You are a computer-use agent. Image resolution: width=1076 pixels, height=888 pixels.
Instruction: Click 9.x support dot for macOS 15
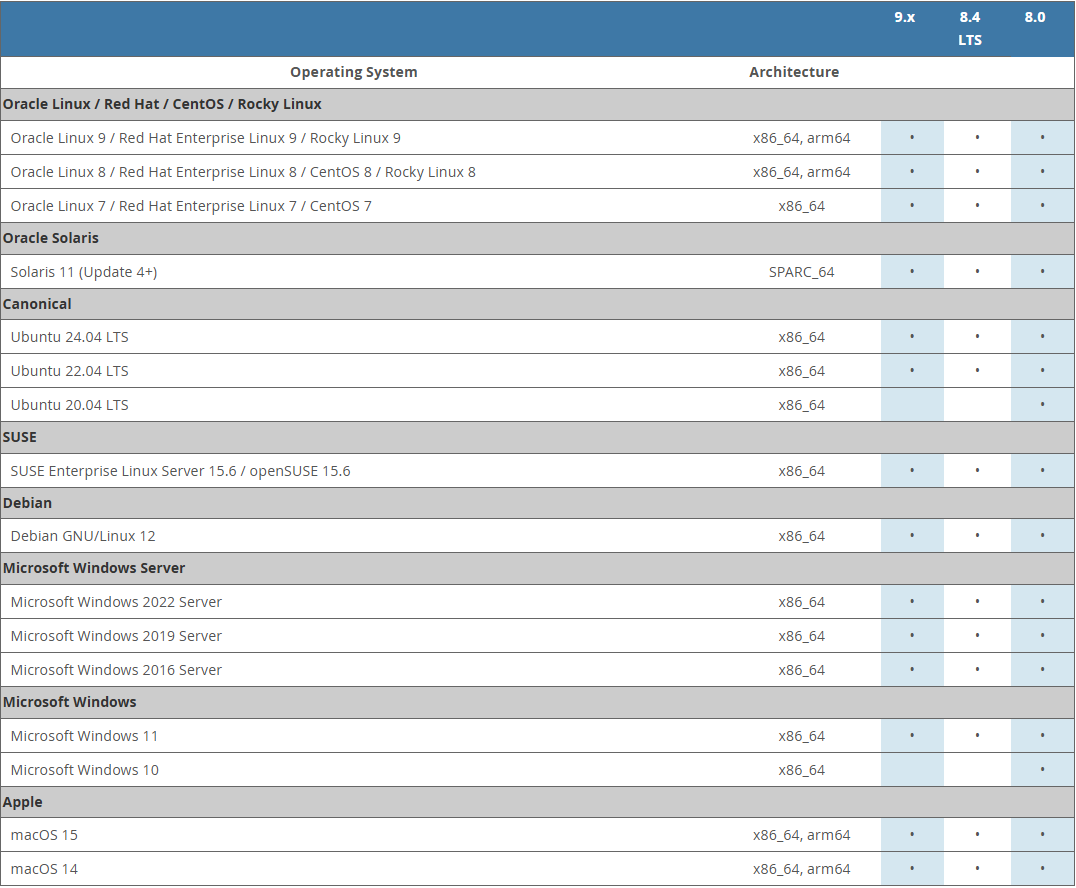[912, 834]
